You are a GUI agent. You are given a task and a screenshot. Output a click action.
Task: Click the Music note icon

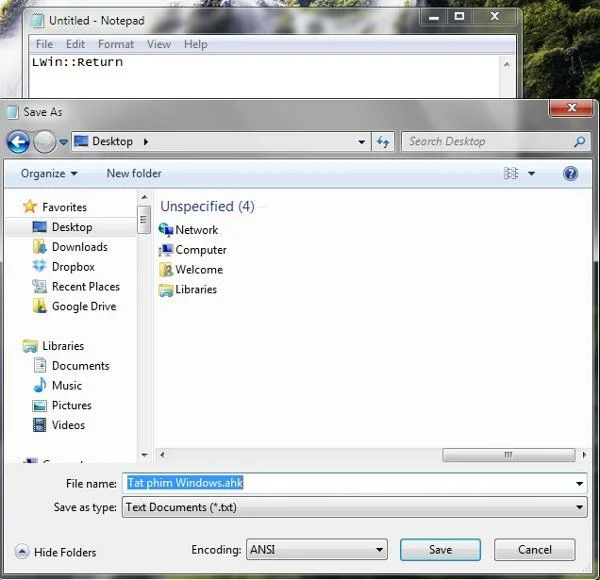click(40, 385)
